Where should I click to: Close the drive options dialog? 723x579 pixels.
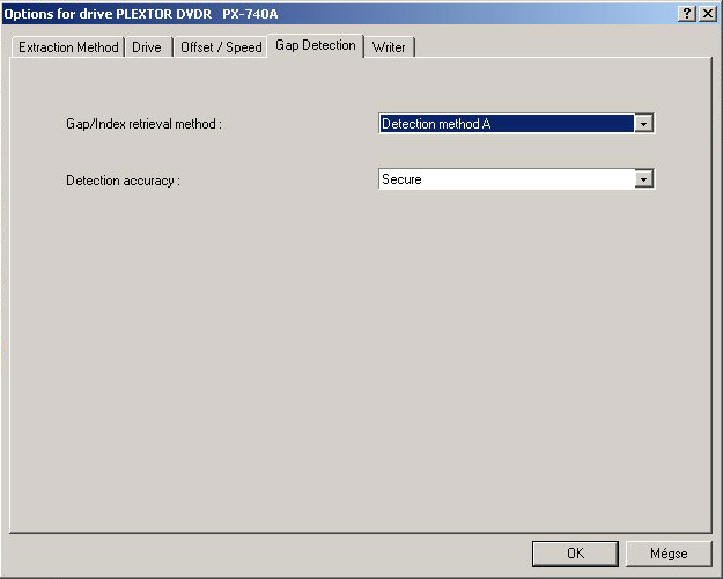707,13
